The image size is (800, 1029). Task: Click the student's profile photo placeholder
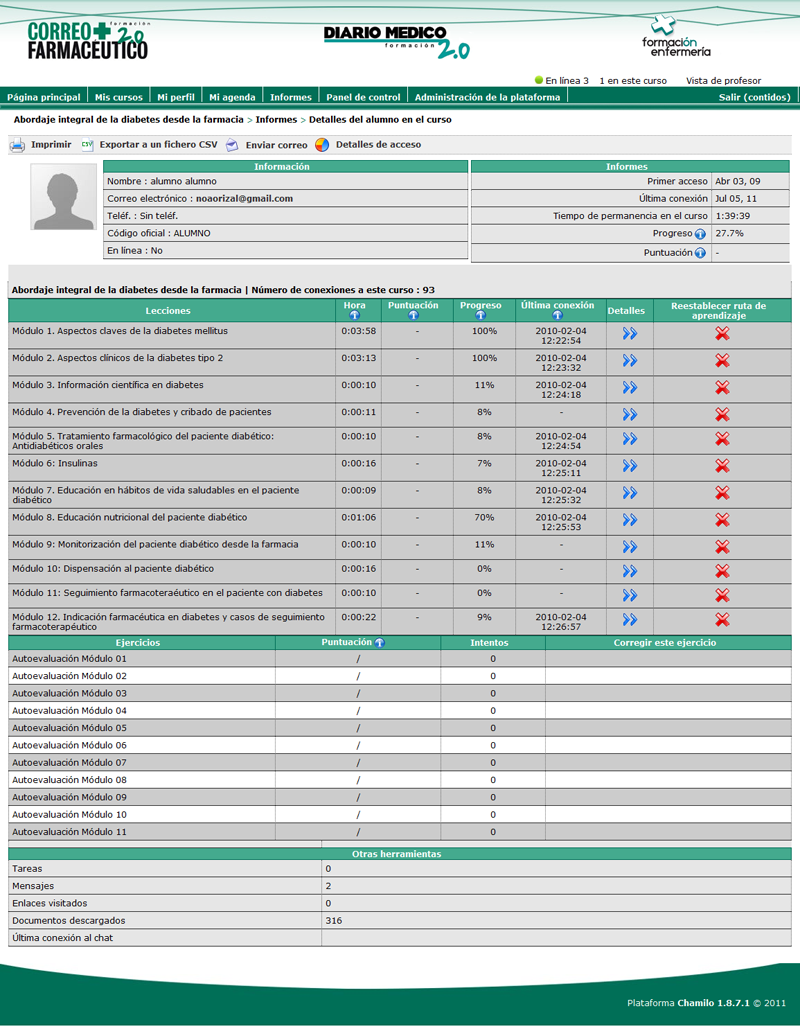coord(64,197)
